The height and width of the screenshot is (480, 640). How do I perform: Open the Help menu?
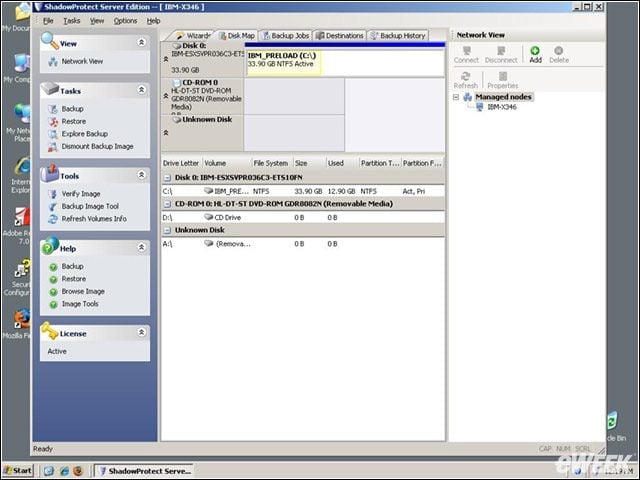click(153, 21)
